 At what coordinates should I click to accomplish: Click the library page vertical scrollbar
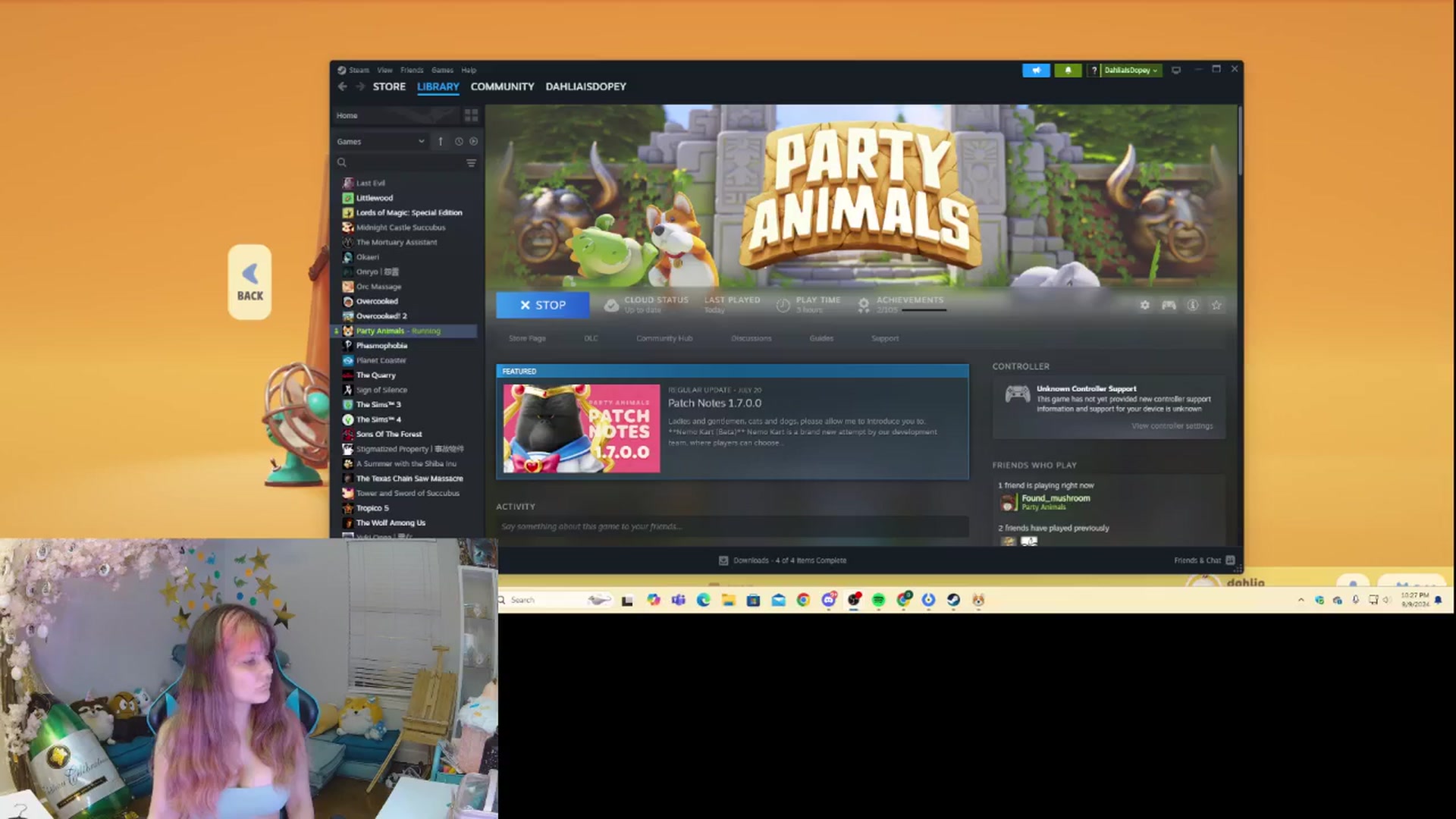tap(1240, 140)
